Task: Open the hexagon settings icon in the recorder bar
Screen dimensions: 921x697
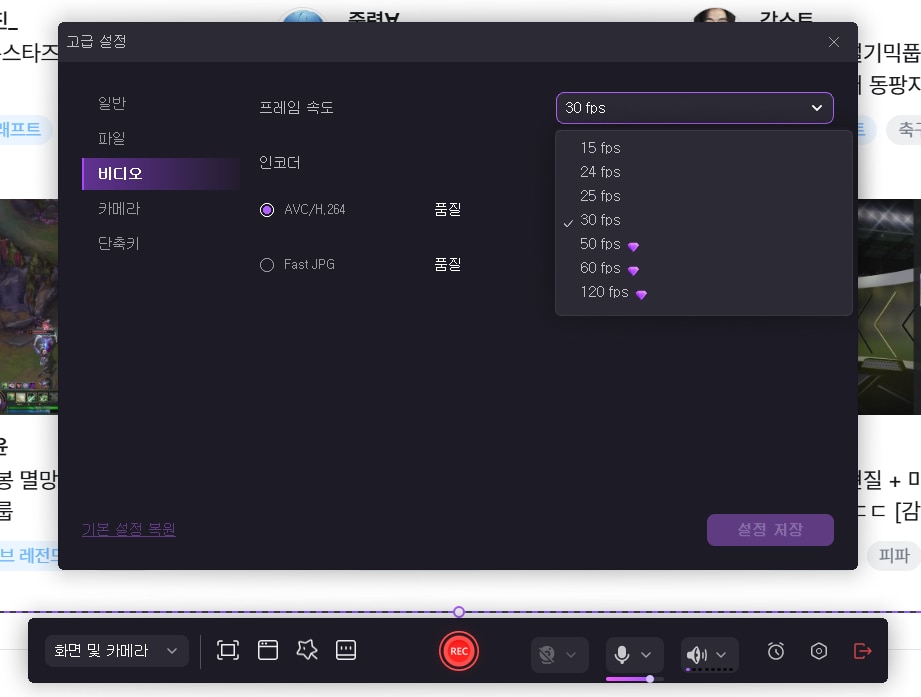Action: 819,651
